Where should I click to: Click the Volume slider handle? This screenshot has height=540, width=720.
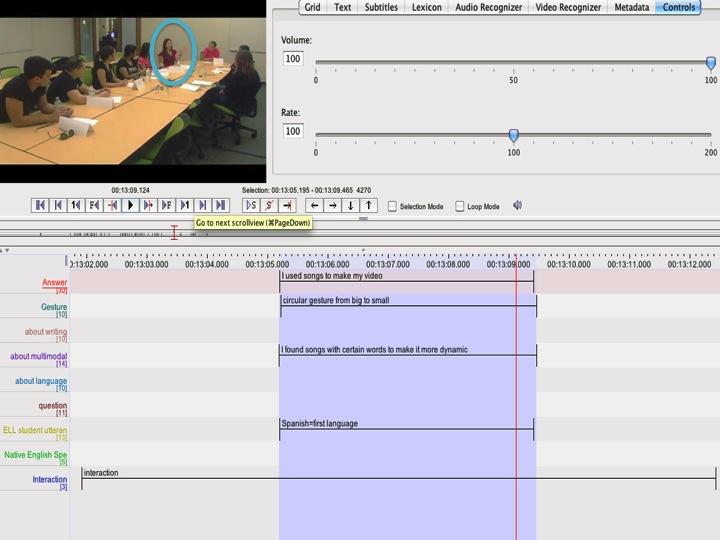(711, 63)
